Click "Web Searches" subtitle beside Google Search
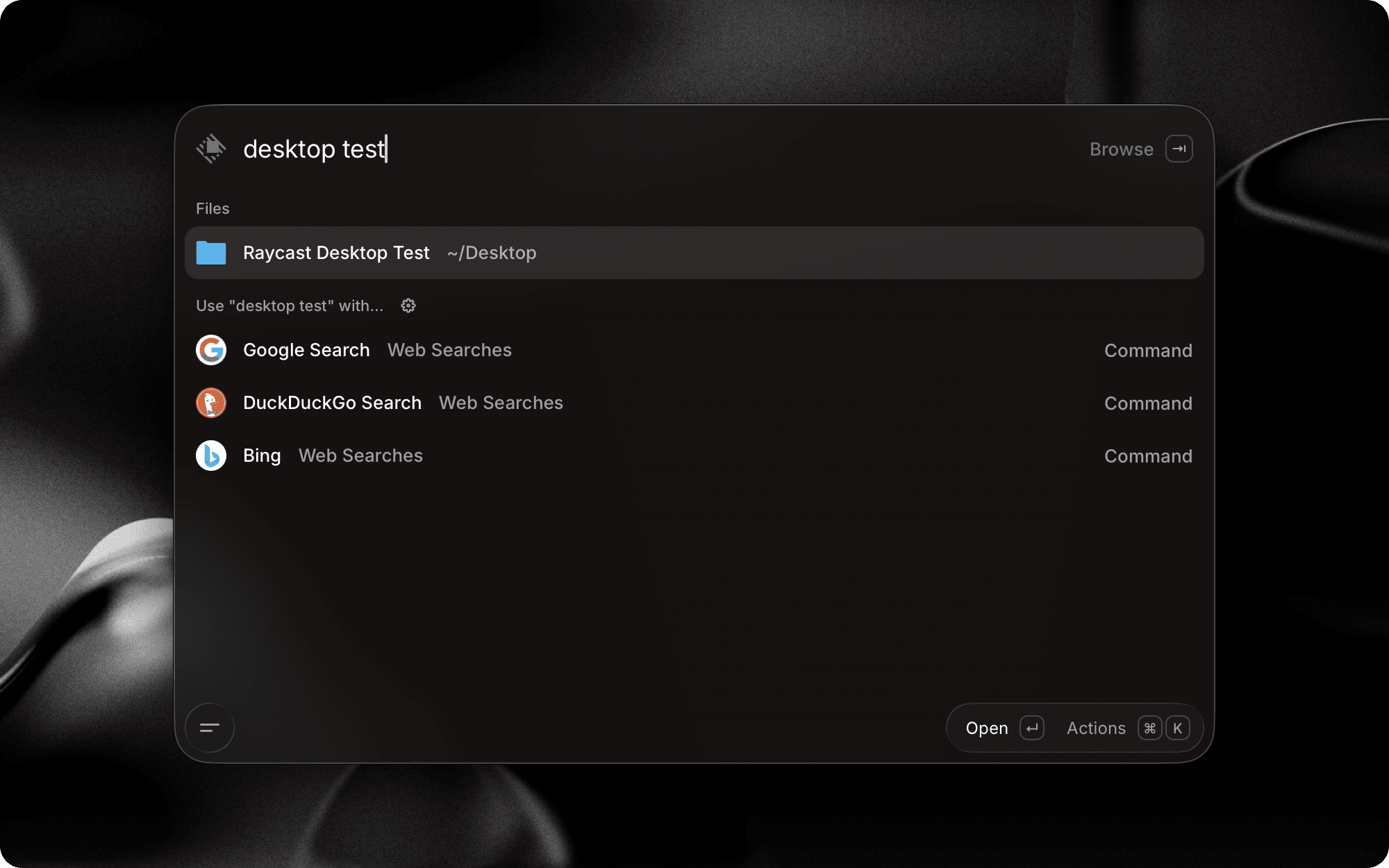Image resolution: width=1389 pixels, height=868 pixels. pyautogui.click(x=449, y=350)
